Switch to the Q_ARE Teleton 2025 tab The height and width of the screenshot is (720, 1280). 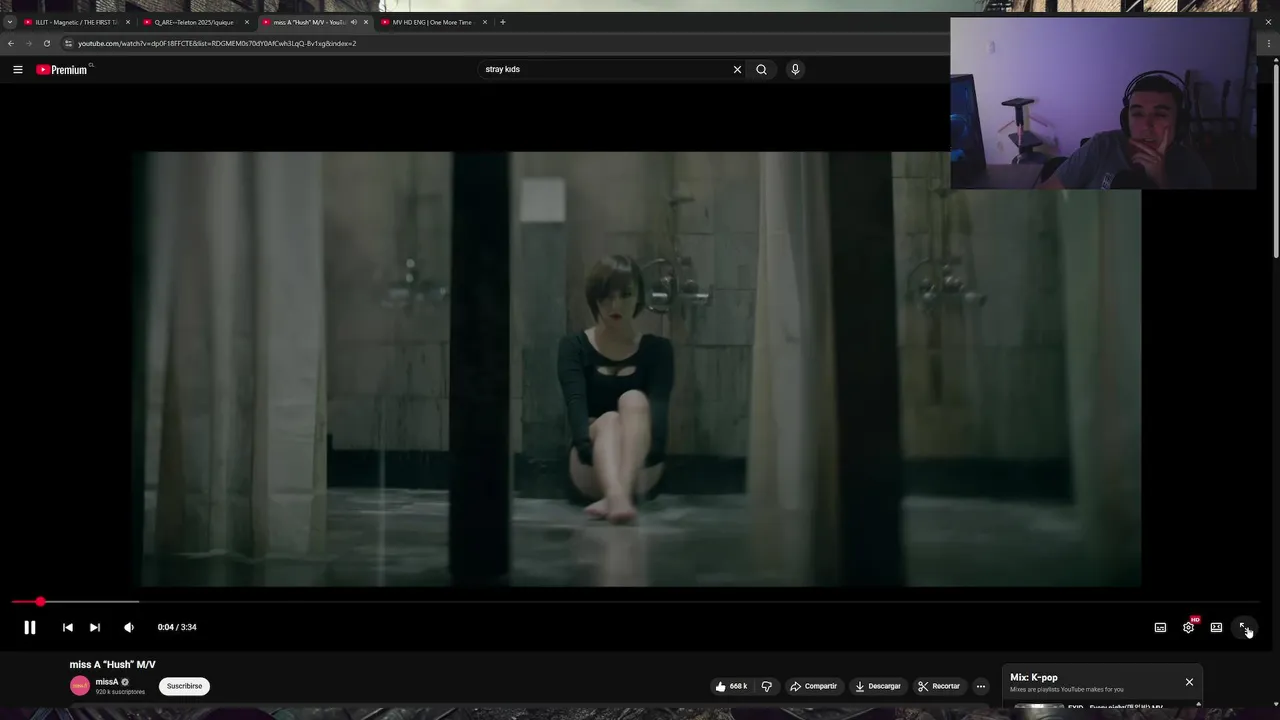point(194,22)
